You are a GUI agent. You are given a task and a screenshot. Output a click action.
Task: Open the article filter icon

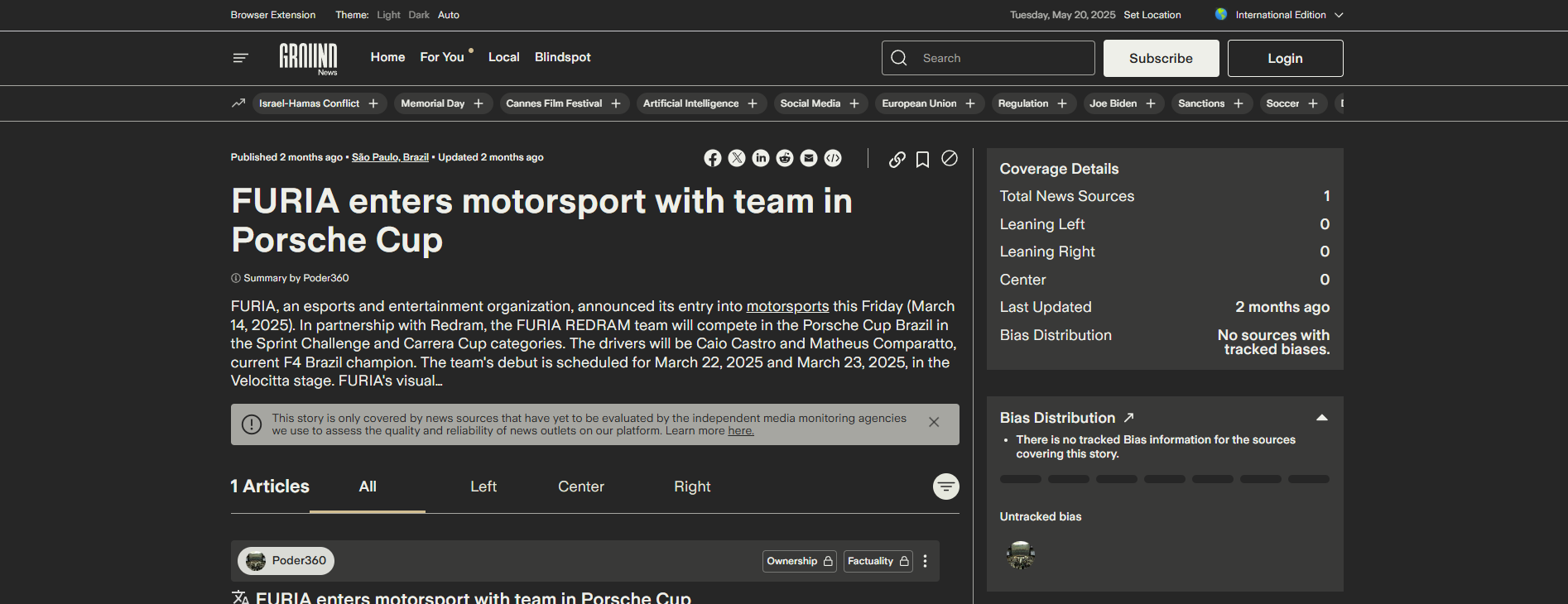(946, 487)
